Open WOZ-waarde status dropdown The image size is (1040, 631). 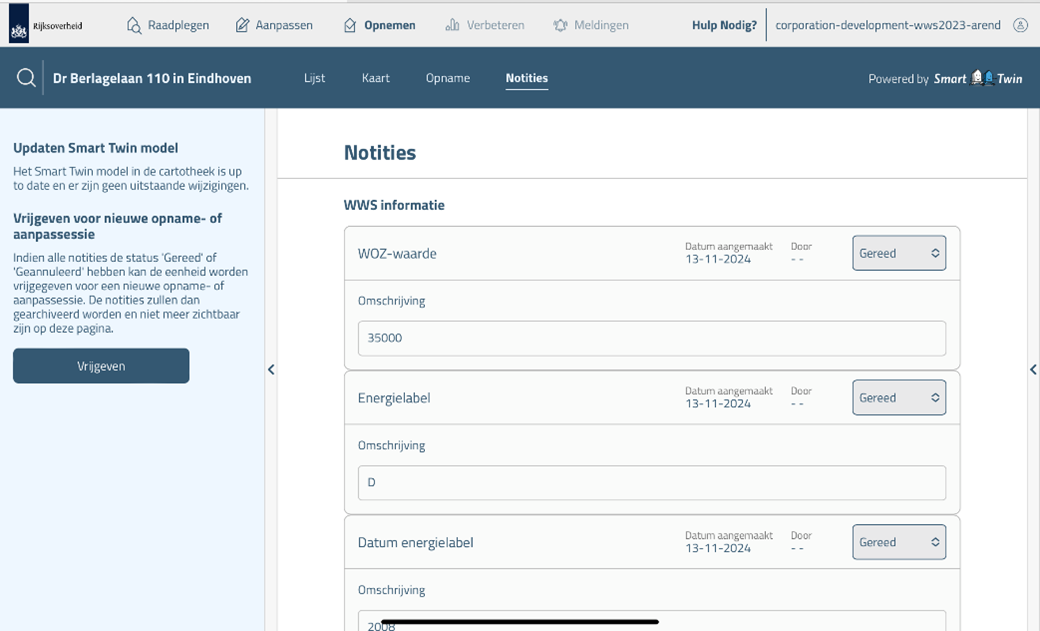[x=898, y=253]
